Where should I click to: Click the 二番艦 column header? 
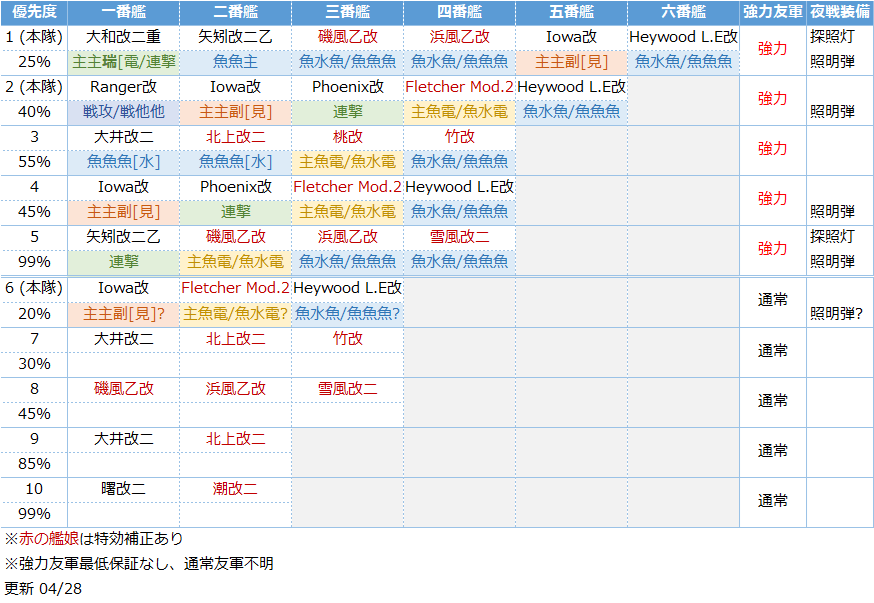(x=235, y=12)
